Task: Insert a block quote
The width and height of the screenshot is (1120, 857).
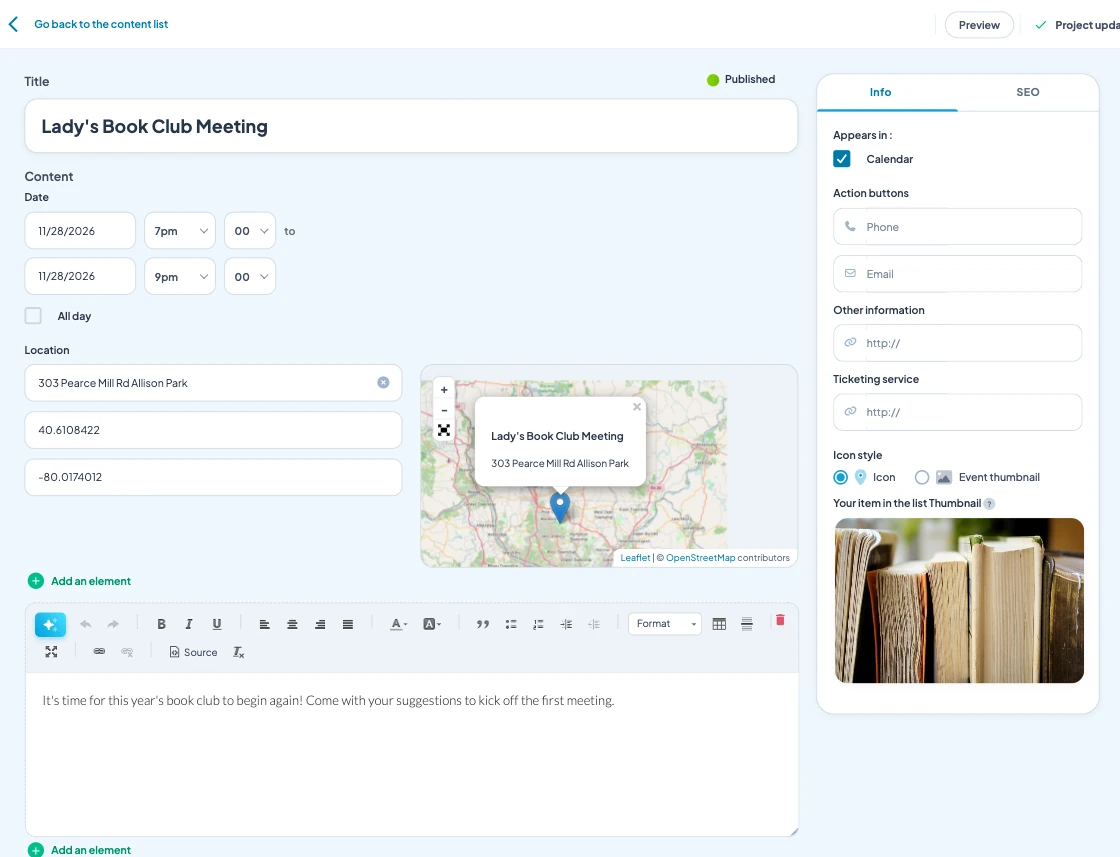Action: tap(483, 624)
